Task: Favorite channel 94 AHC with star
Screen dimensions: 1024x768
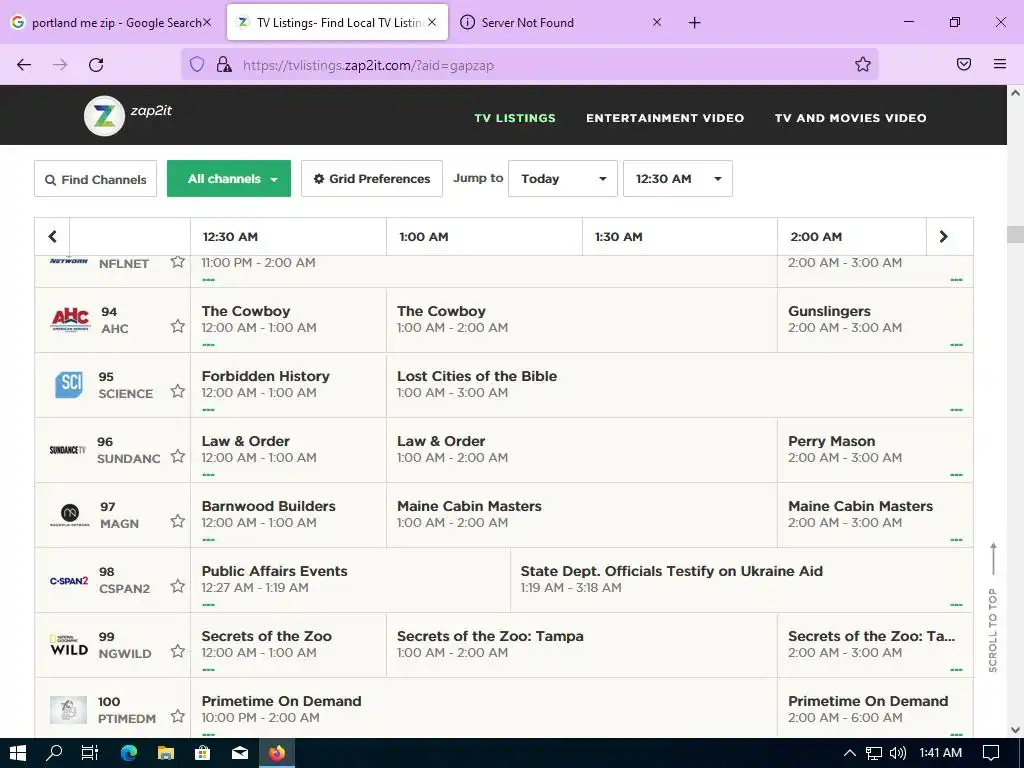Action: coord(178,326)
